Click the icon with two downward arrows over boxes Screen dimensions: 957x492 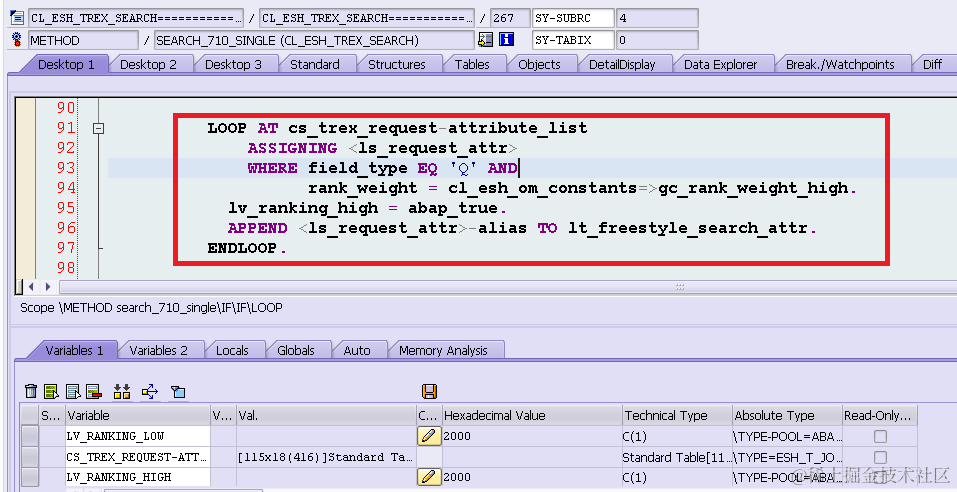[122, 391]
